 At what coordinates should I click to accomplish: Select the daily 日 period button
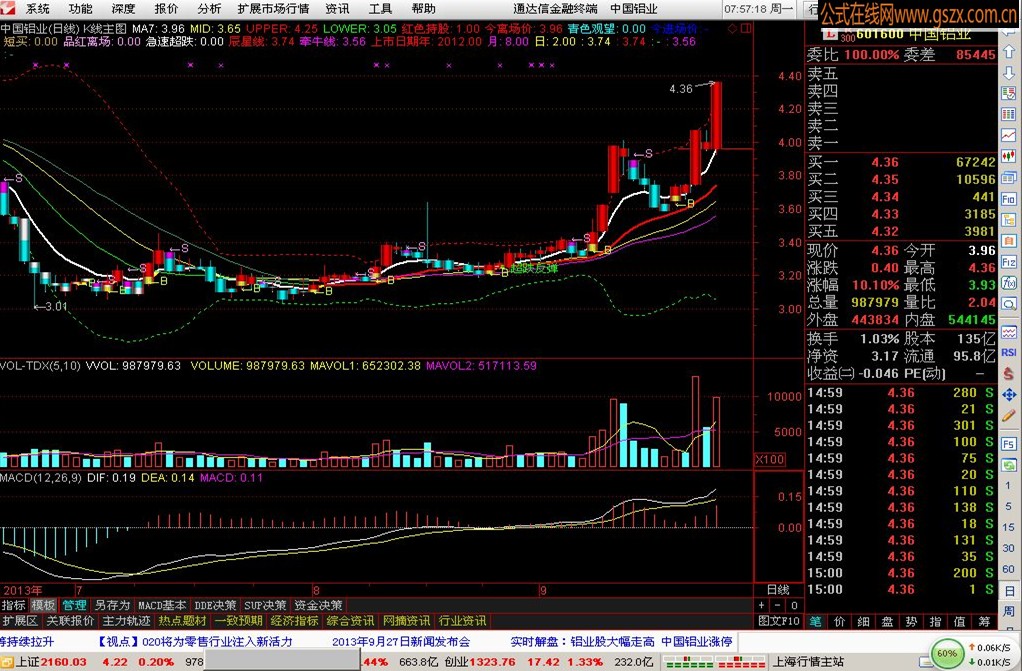pos(1008,591)
